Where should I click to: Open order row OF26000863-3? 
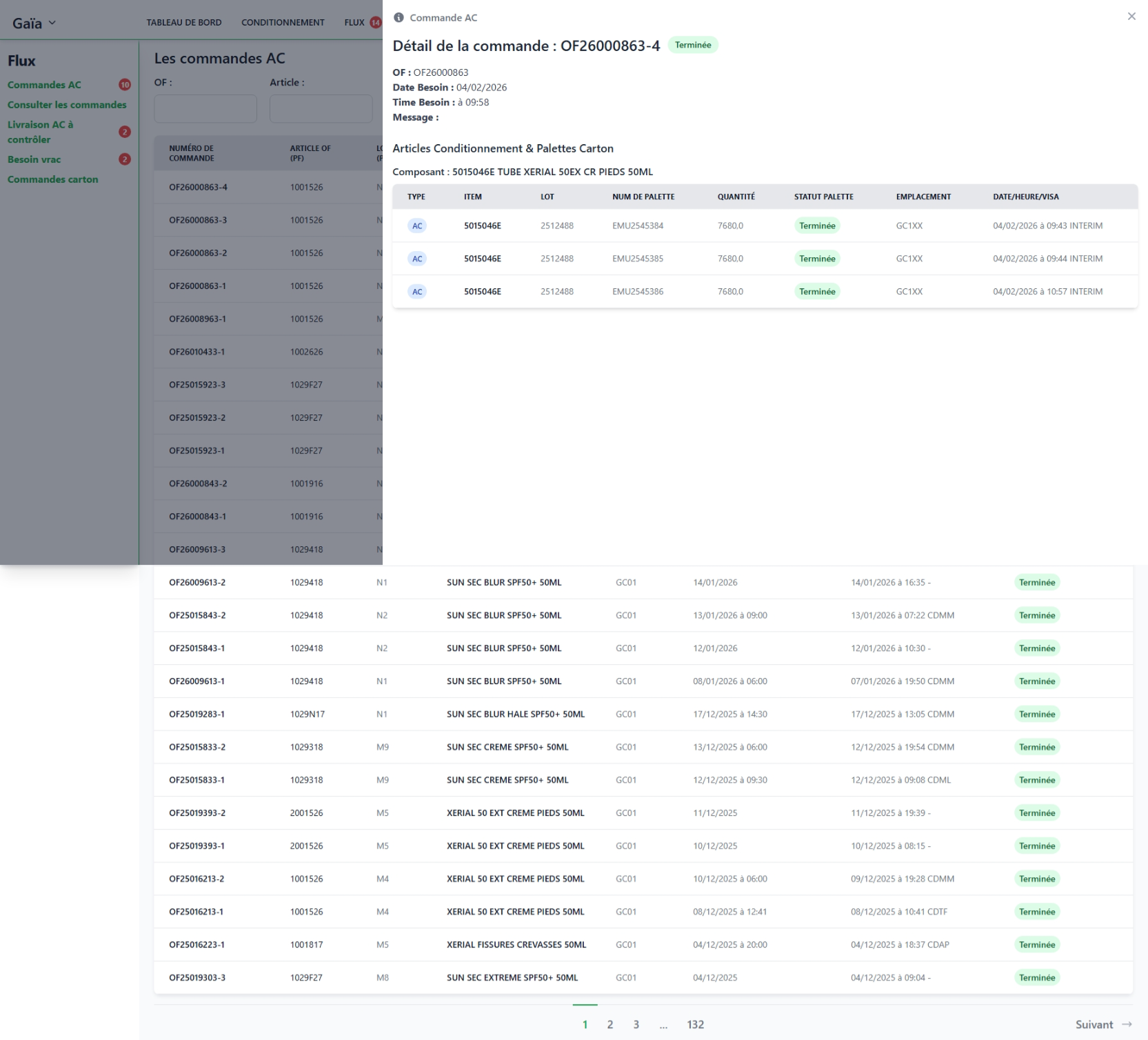point(268,220)
